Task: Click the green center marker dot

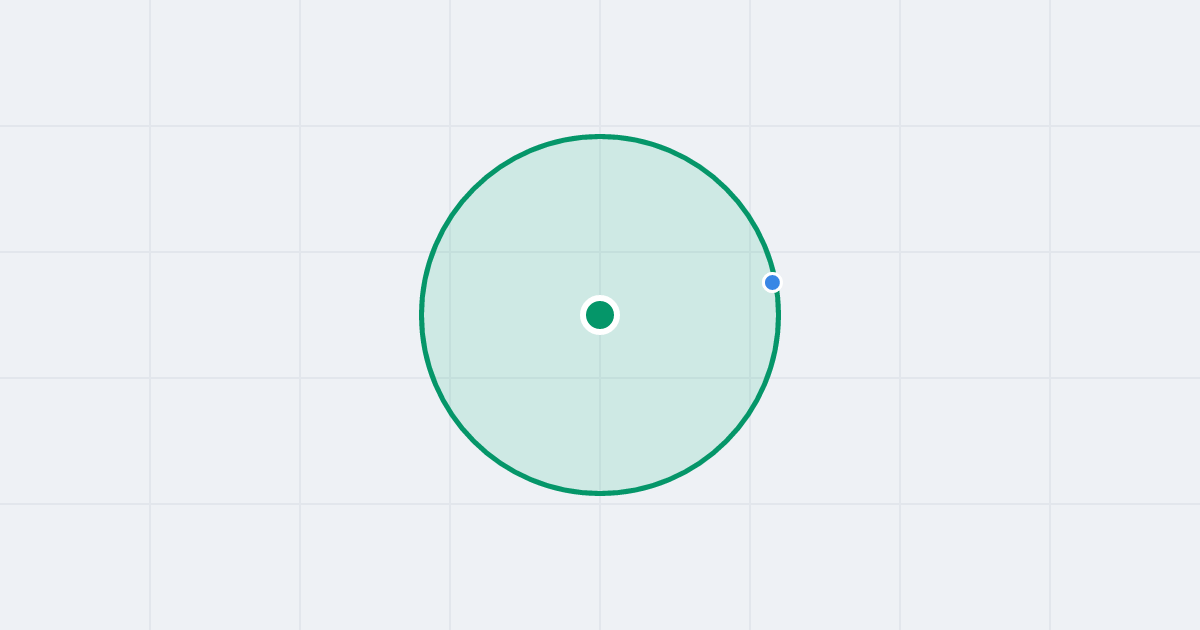Action: coord(600,315)
